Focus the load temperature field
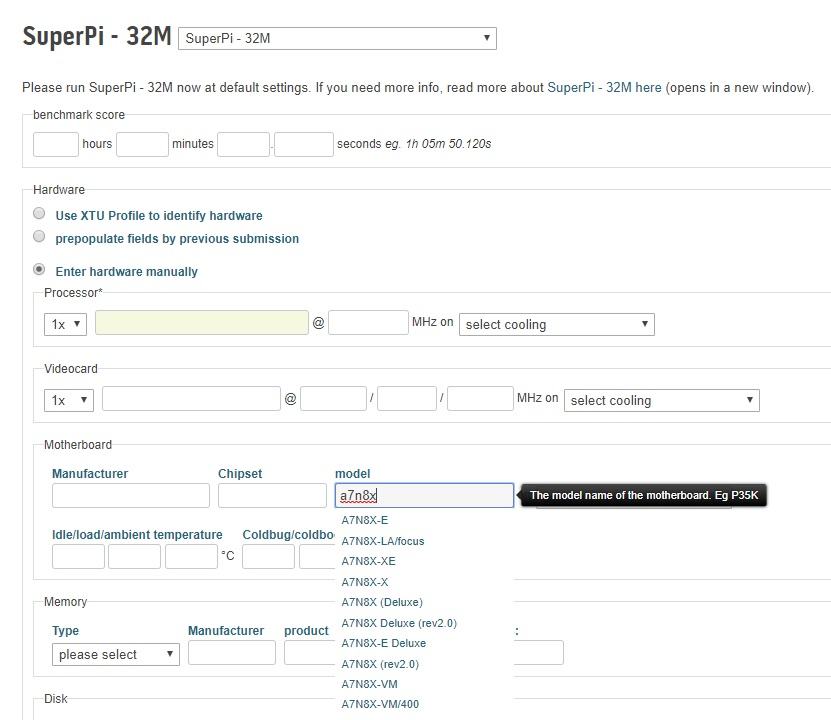 pyautogui.click(x=135, y=557)
